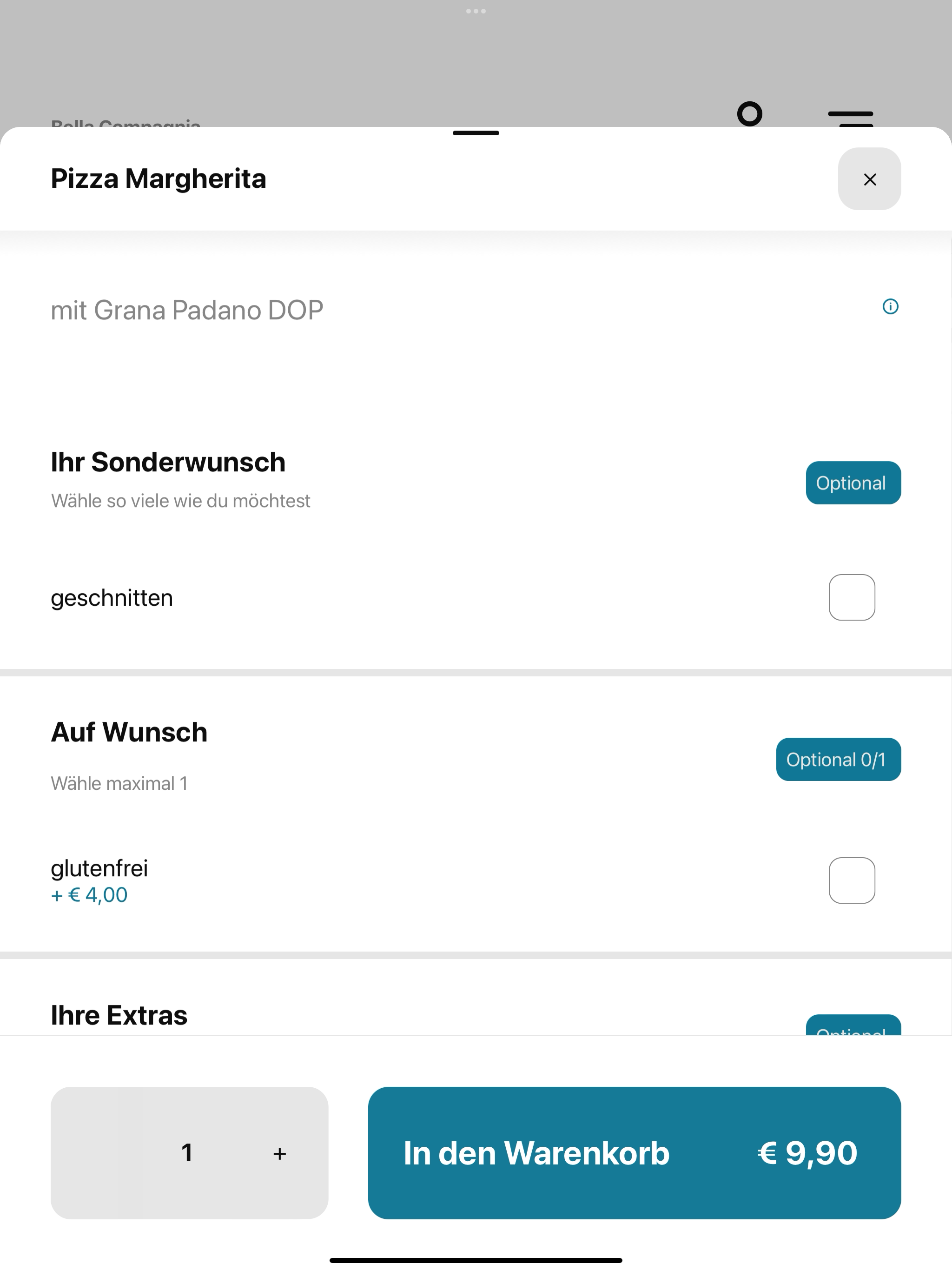
Task: Enable the glutenfrei option checkbox
Action: tap(852, 880)
